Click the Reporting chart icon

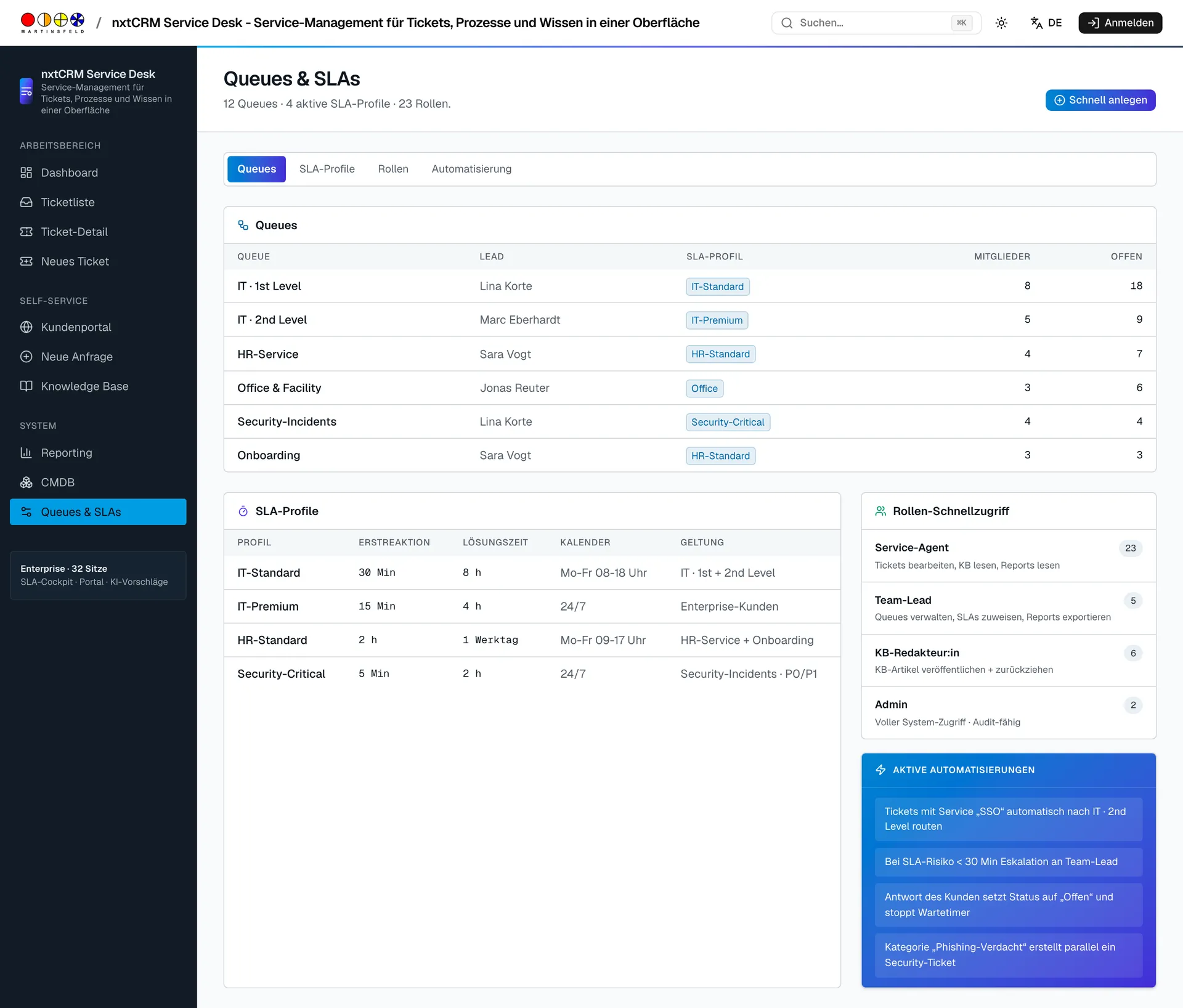click(26, 453)
